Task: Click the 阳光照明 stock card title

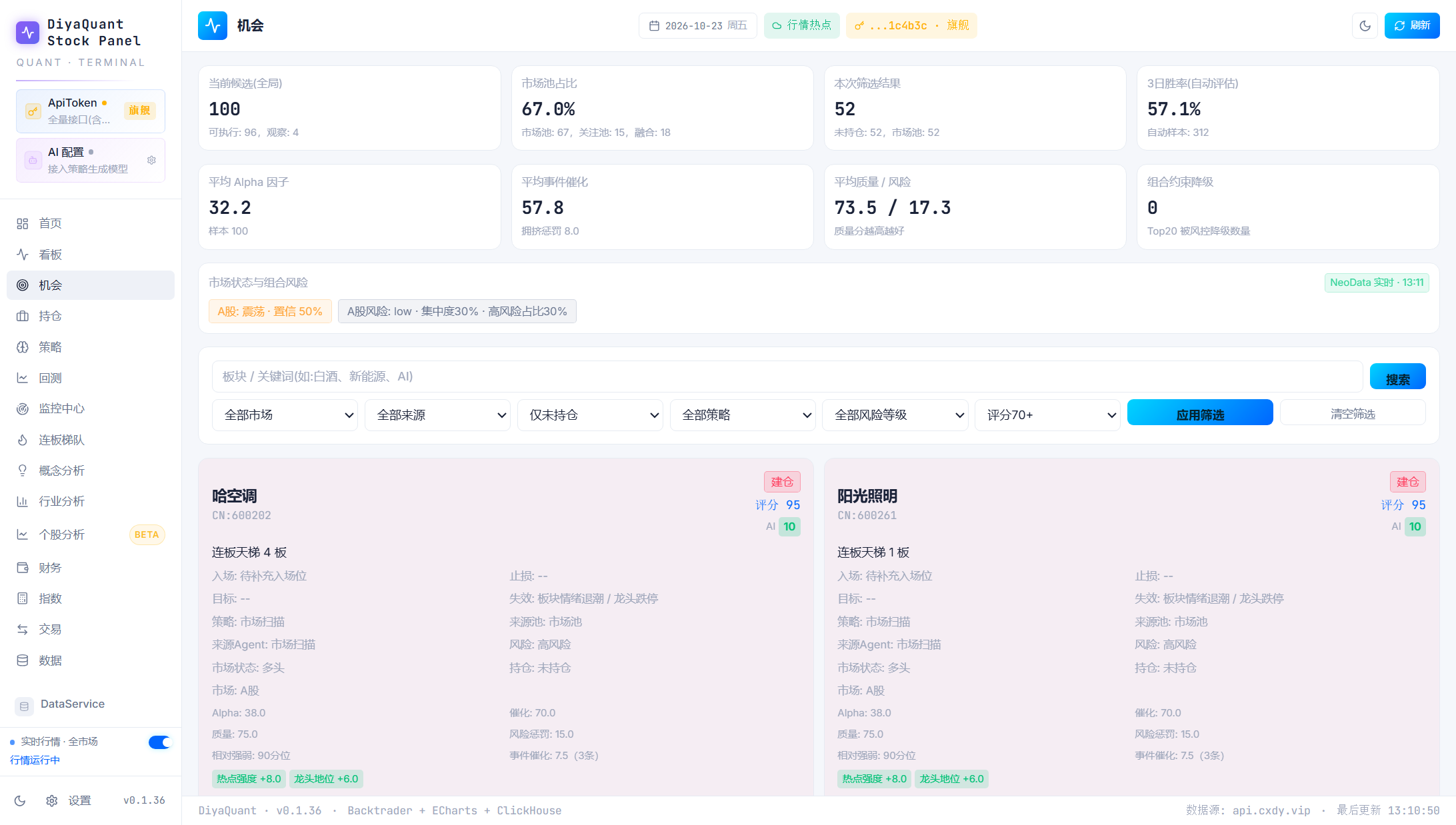Action: (x=867, y=496)
